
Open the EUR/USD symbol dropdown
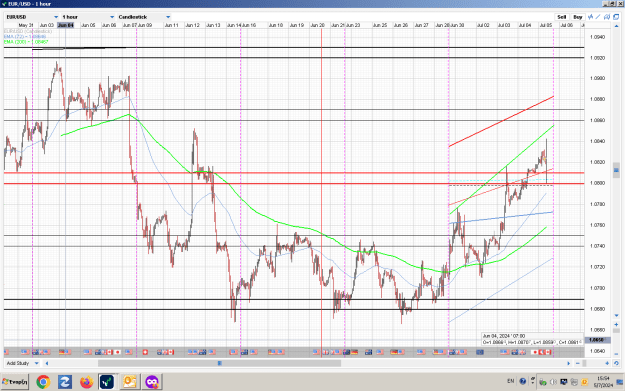[x=32, y=17]
